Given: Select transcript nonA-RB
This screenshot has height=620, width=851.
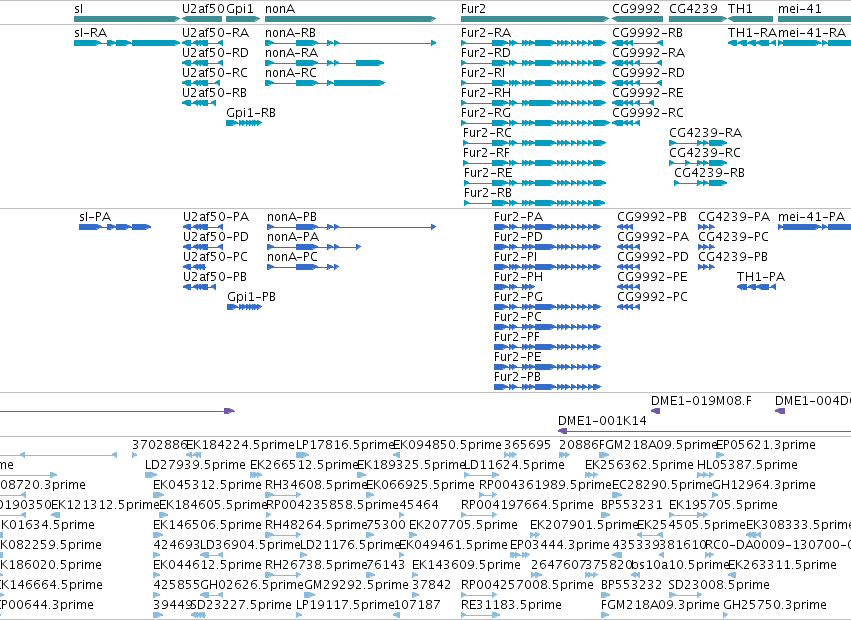Looking at the screenshot, I should (351, 43).
